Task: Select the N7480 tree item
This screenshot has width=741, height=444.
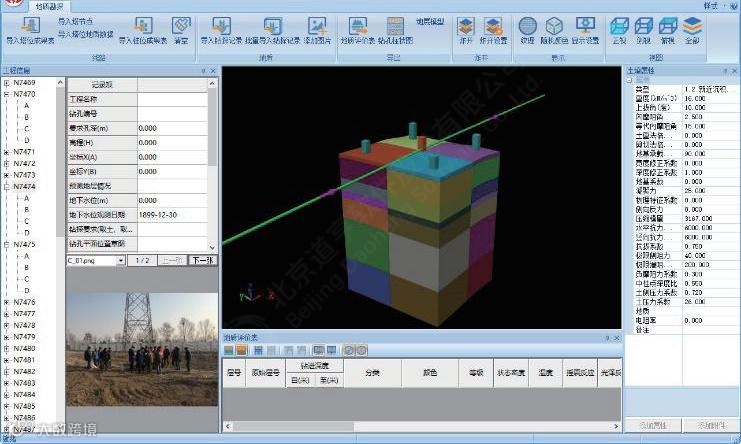Action: pyautogui.click(x=24, y=349)
